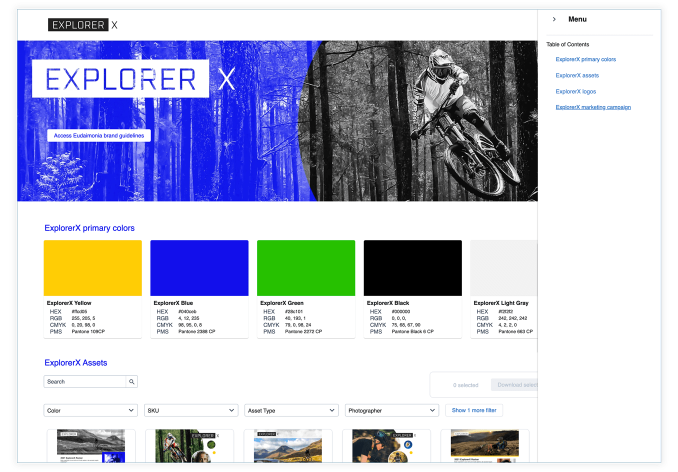Click the ExplorerX logo in header
The image size is (678, 472).
pos(83,24)
